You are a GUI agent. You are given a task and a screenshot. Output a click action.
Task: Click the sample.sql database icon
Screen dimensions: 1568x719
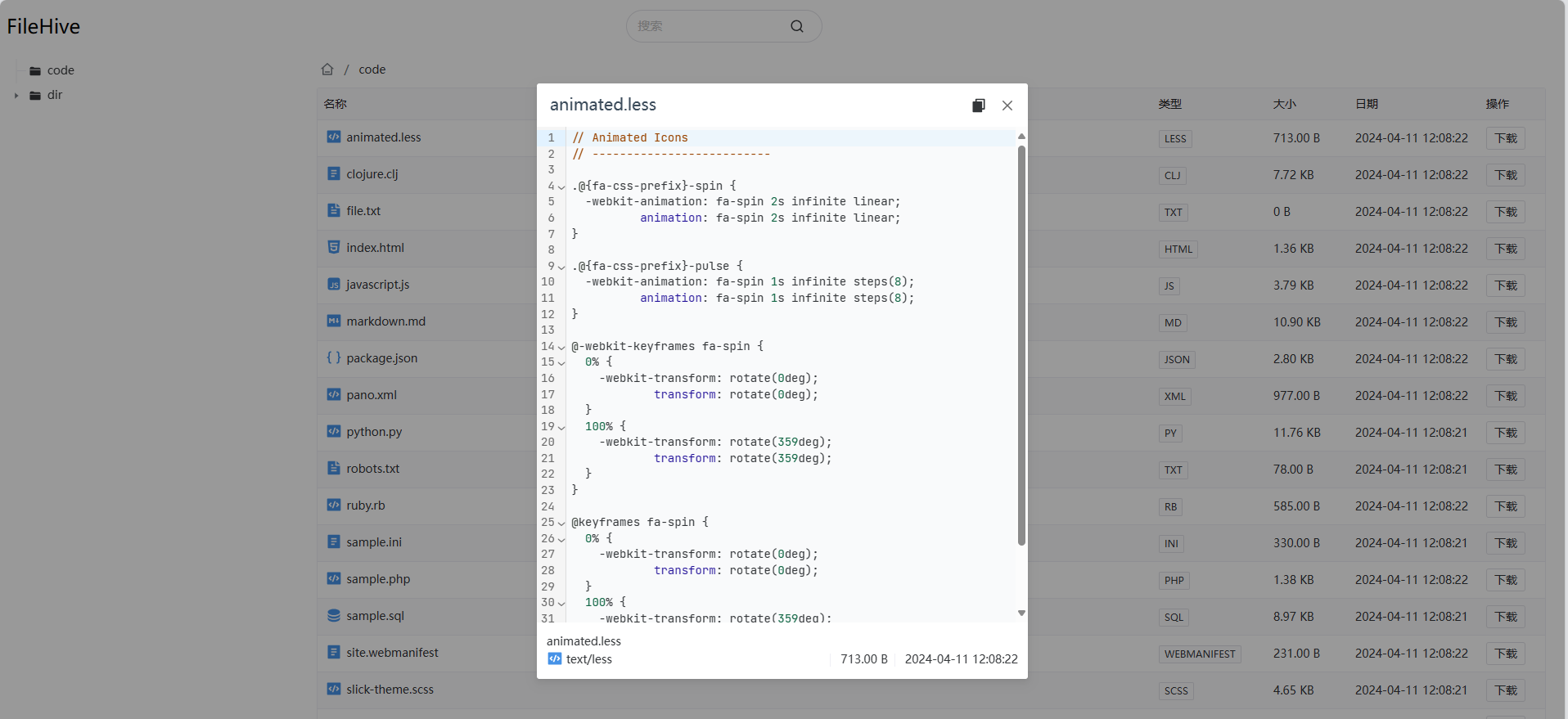334,616
